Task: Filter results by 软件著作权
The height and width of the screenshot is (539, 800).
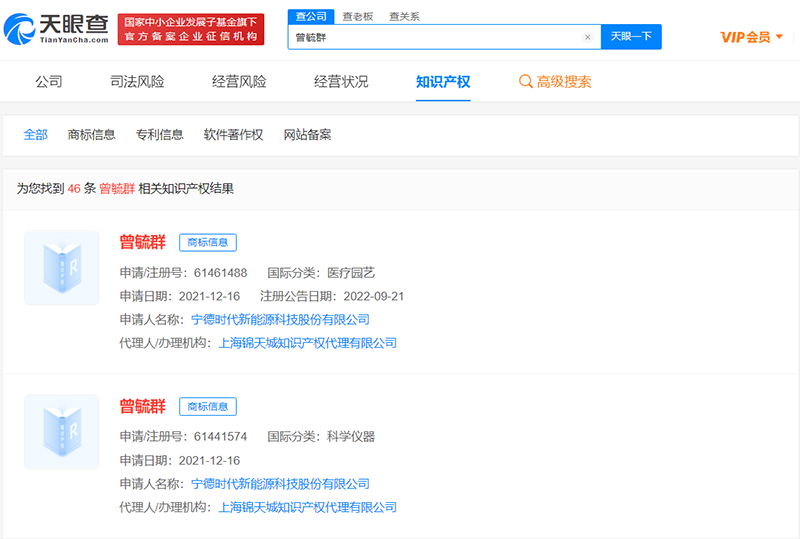Action: point(234,135)
